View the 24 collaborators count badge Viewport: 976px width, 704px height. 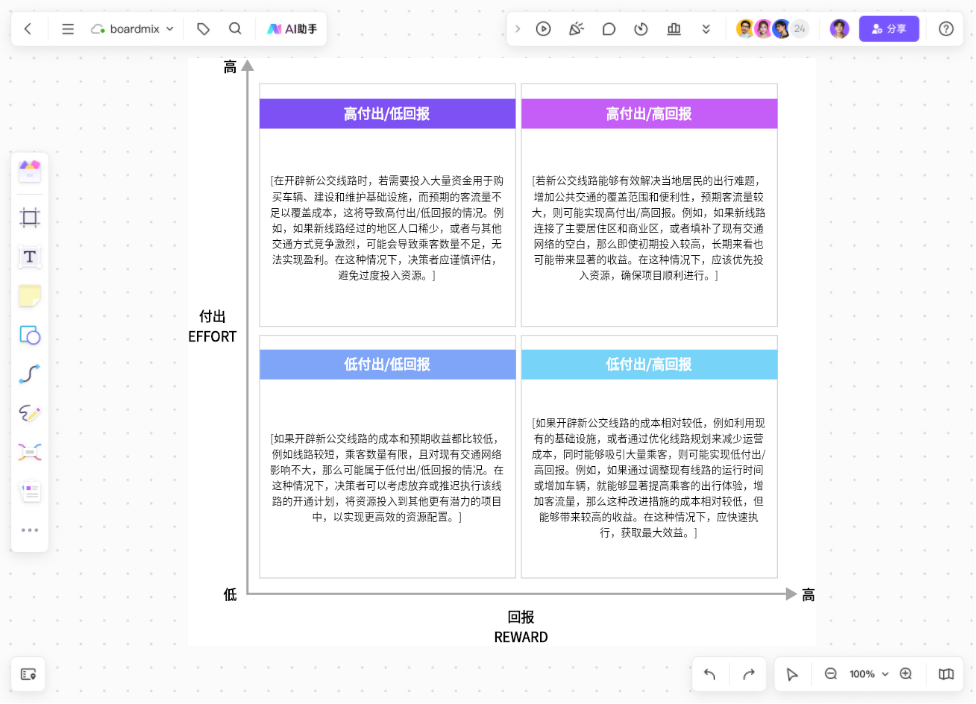pos(800,29)
